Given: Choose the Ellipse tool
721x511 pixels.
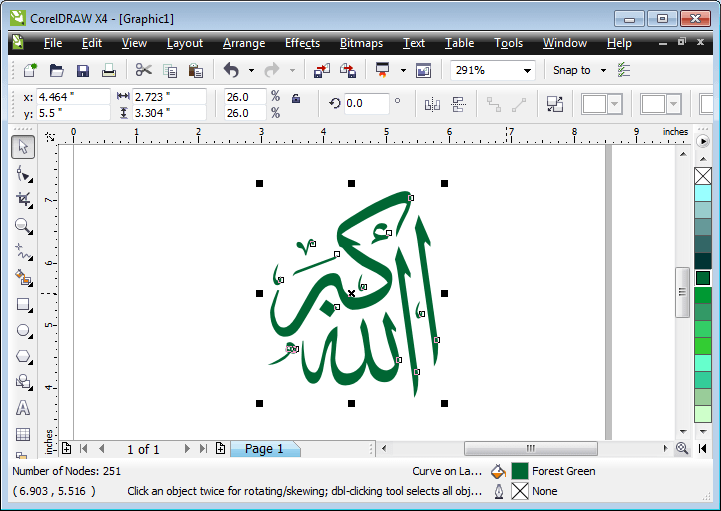Looking at the screenshot, I should [x=23, y=330].
